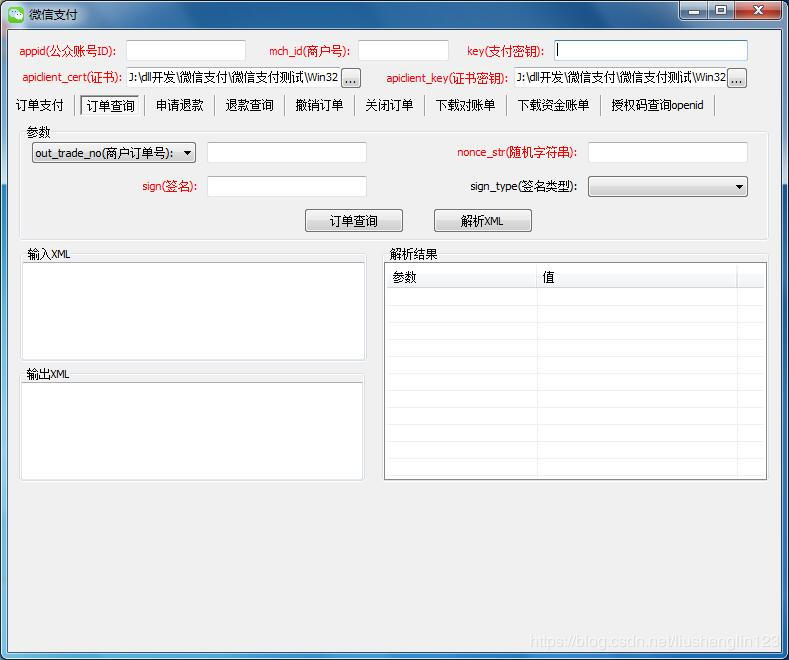Click inside the 输出XML text area
789x660 pixels.
pyautogui.click(x=192, y=431)
